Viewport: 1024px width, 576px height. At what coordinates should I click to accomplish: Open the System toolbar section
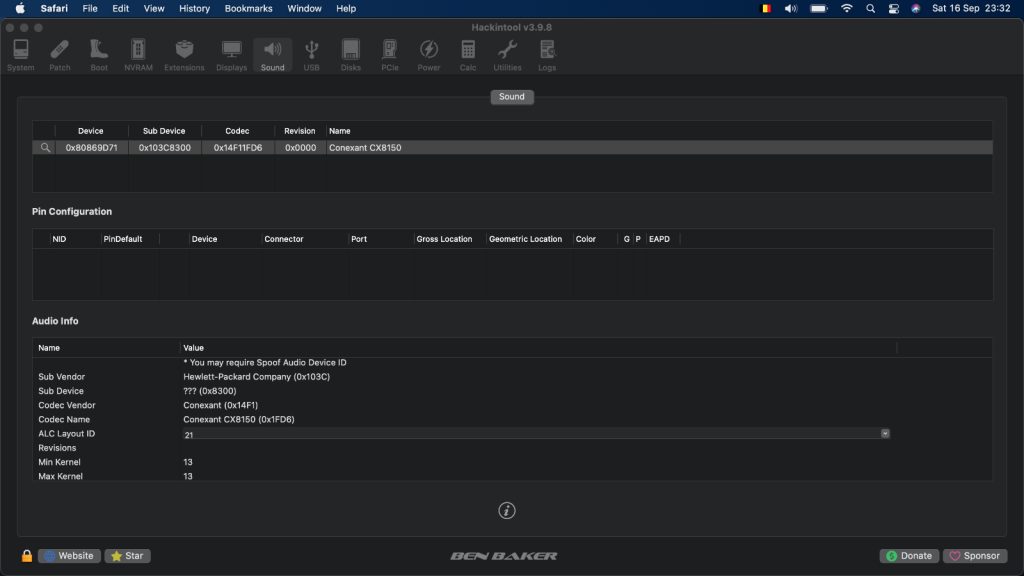(20, 55)
